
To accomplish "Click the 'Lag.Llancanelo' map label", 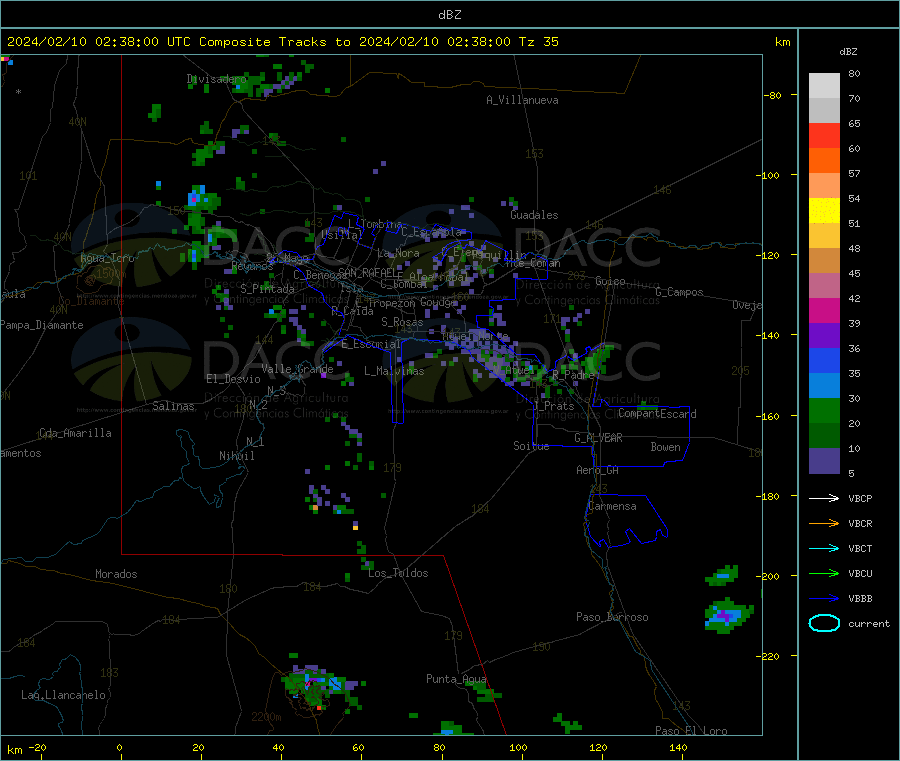I will pos(64,695).
